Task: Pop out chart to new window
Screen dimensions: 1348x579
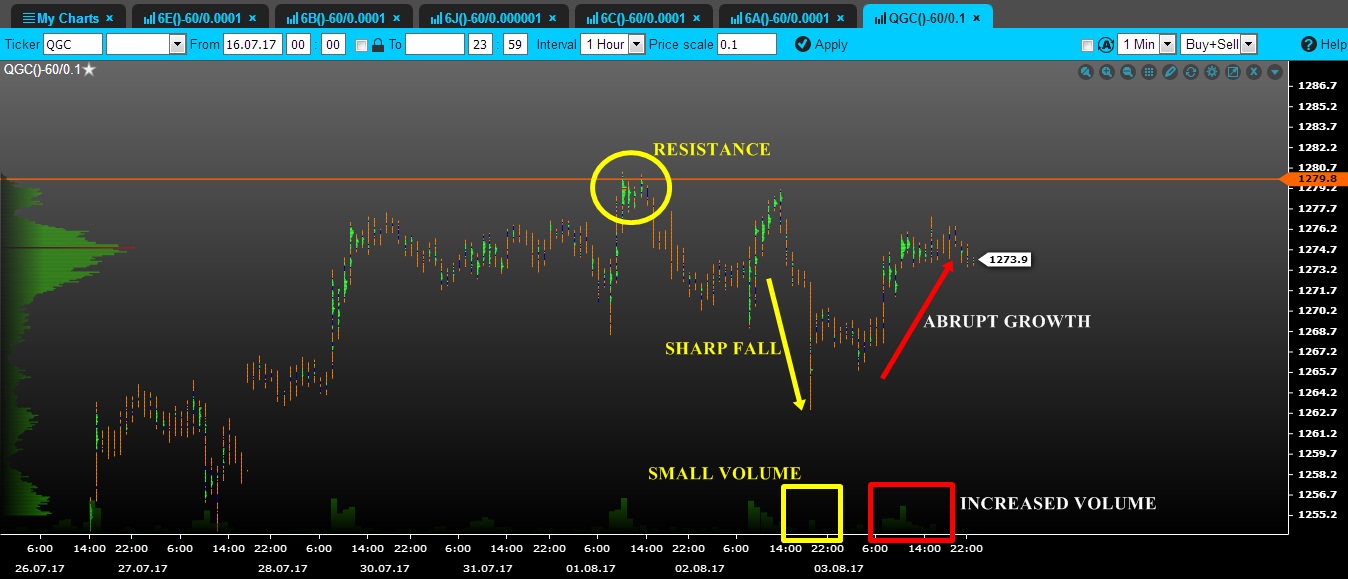Action: pos(1233,72)
